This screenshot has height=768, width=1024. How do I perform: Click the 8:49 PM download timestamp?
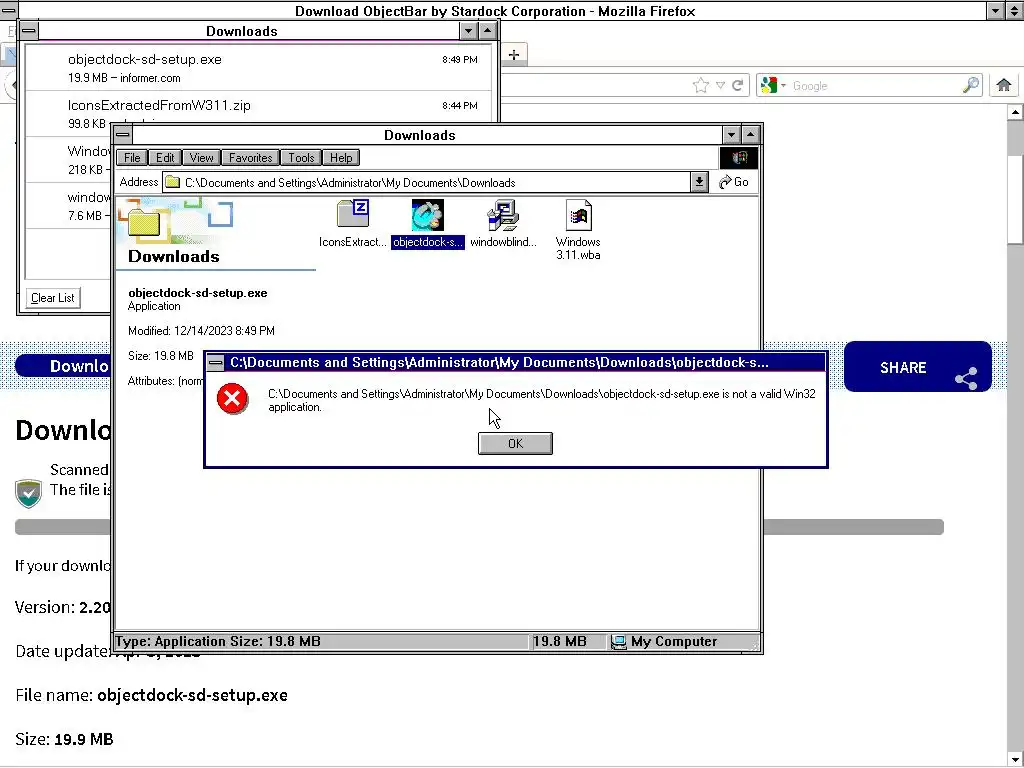[x=460, y=59]
